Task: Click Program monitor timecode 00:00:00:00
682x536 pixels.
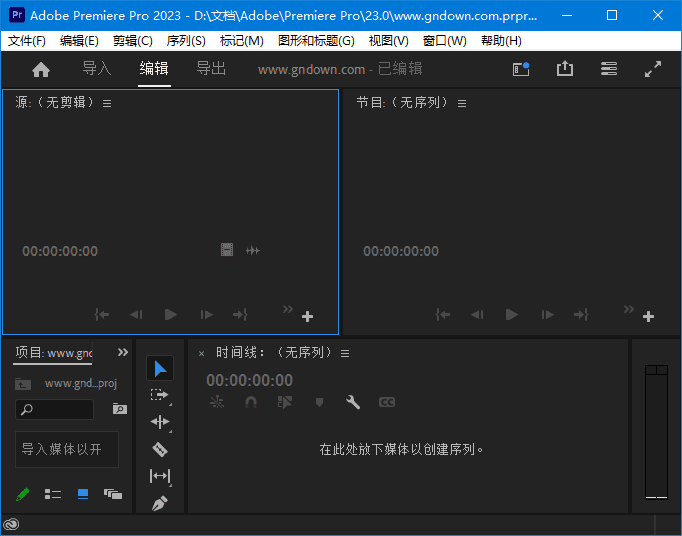Action: click(x=401, y=251)
